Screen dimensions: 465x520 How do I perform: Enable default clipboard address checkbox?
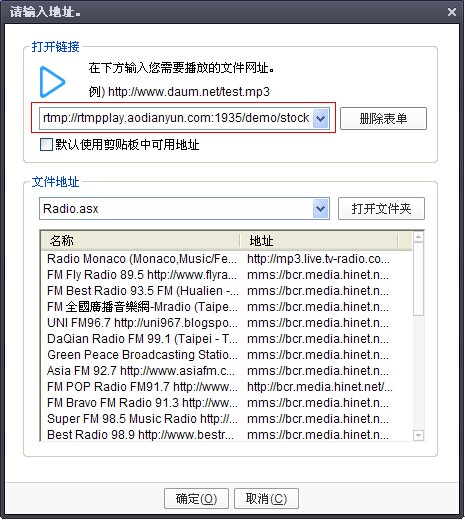[46, 145]
